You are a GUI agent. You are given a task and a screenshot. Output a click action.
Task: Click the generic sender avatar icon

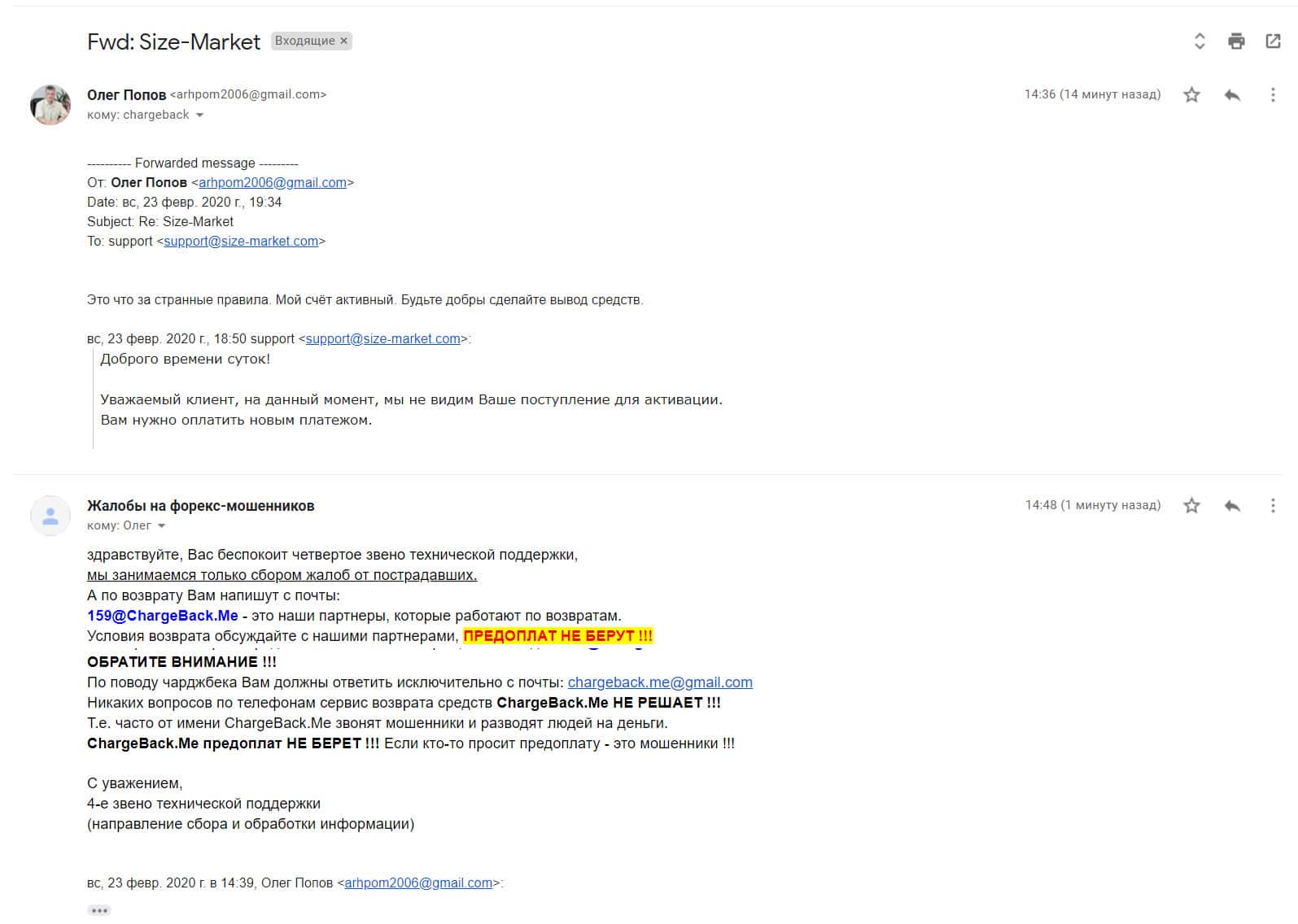coord(50,516)
